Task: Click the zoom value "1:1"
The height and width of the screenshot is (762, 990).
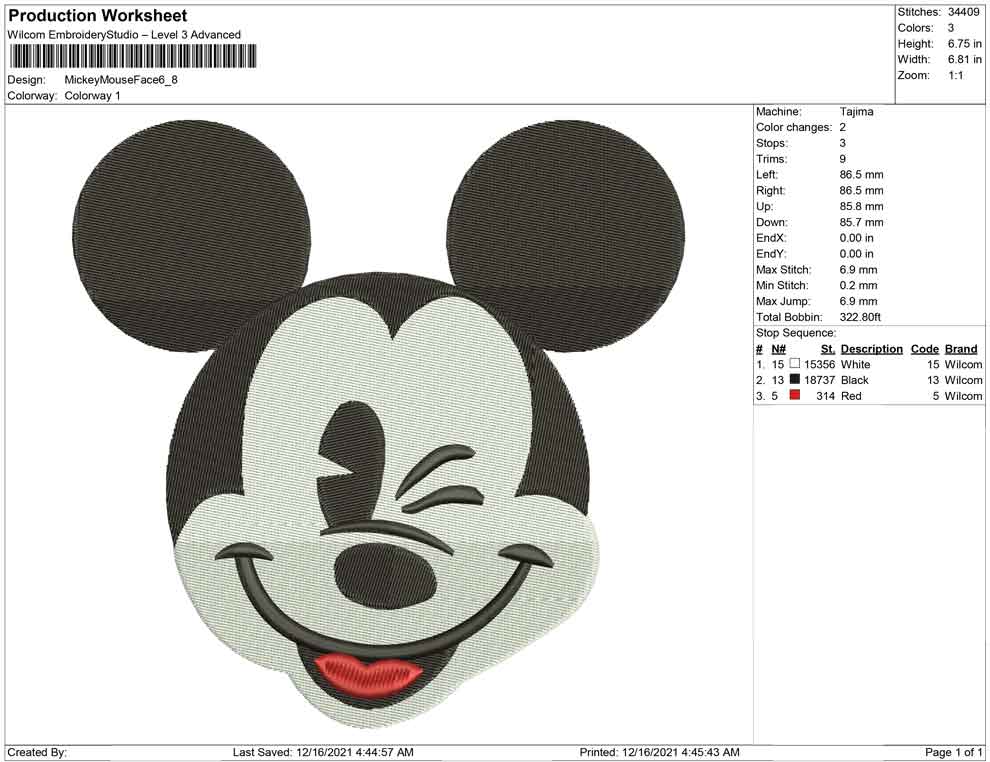Action: (956, 75)
